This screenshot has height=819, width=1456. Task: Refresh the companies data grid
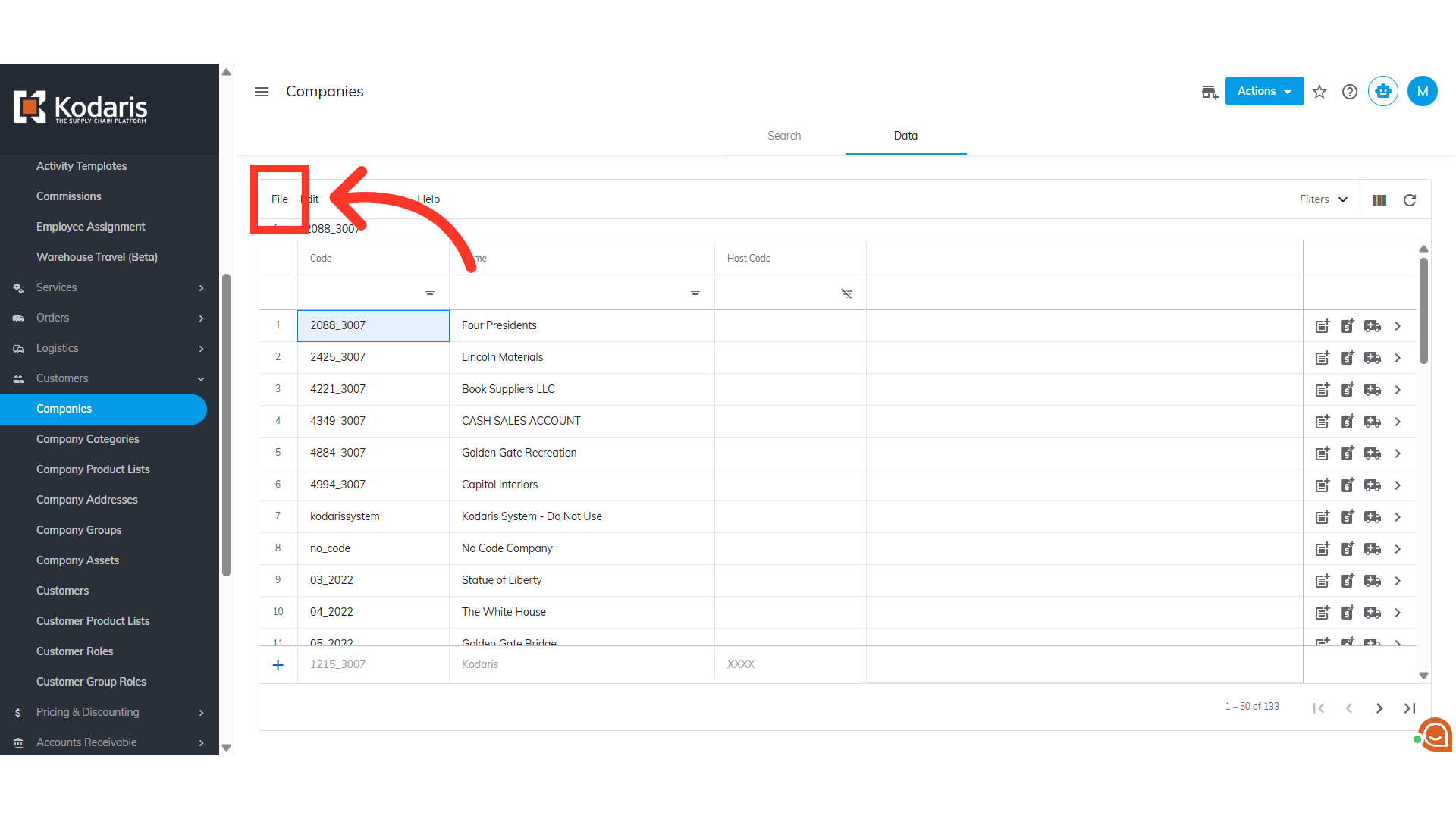(1410, 200)
